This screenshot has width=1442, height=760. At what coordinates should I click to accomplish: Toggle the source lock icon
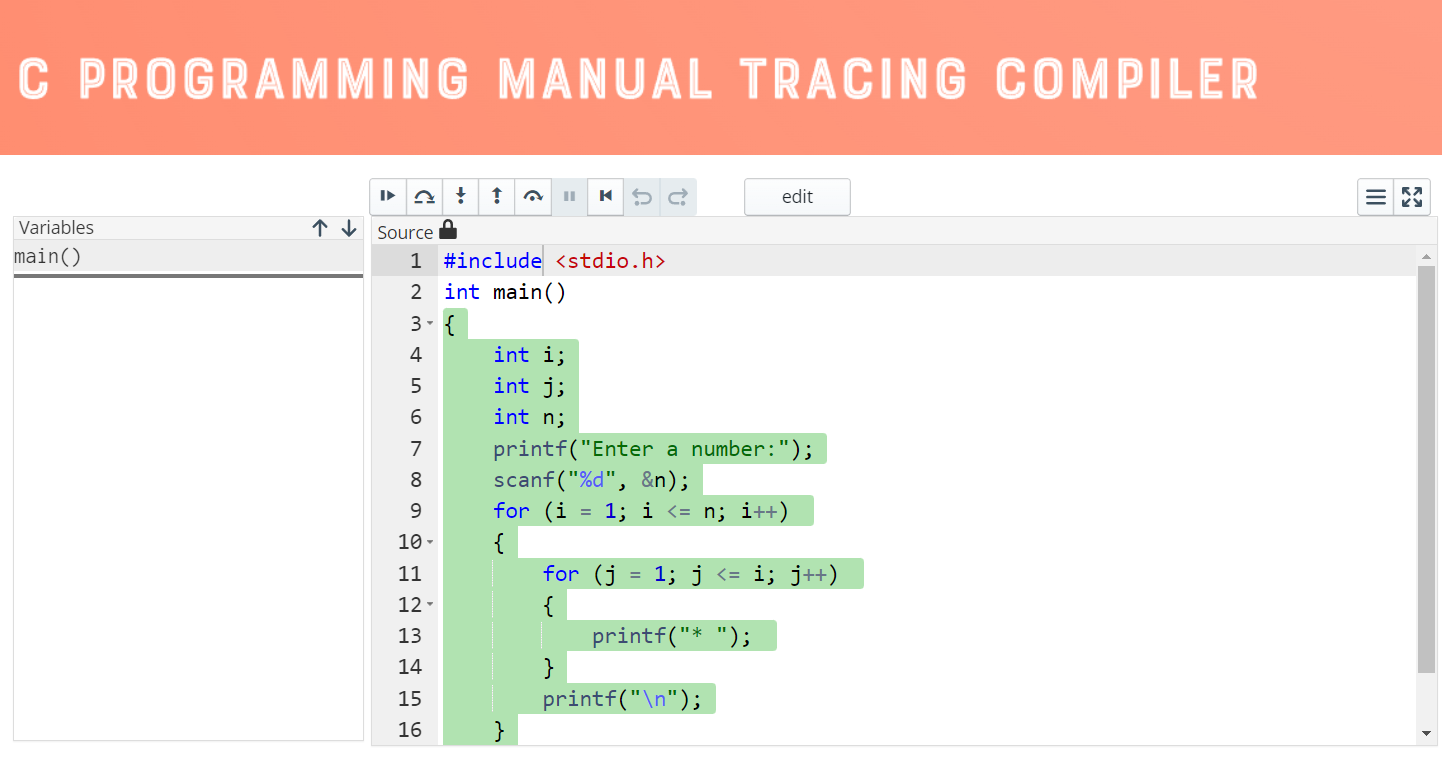click(447, 229)
